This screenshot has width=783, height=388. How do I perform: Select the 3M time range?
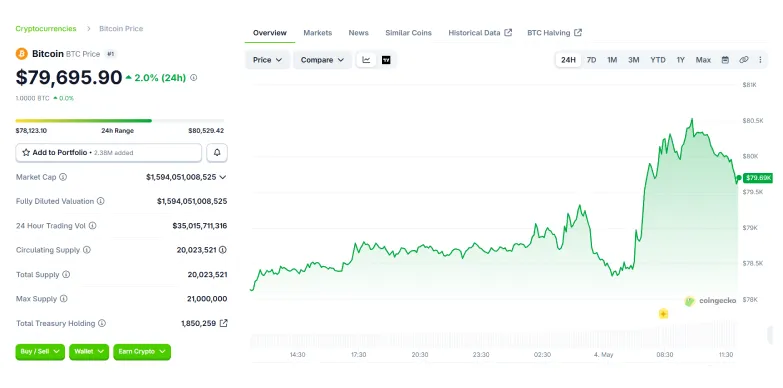(634, 60)
